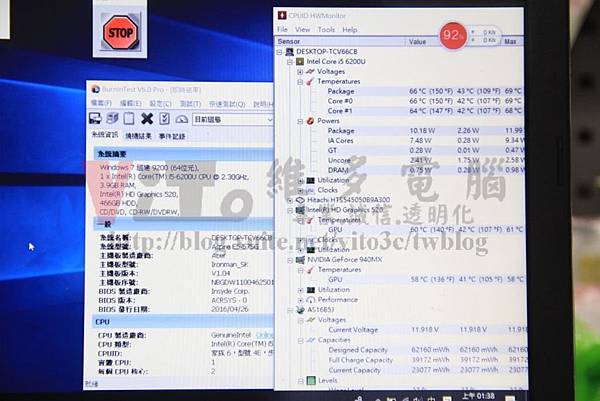Switch to the 燒機結果 tab
The image size is (600, 401).
tap(139, 135)
